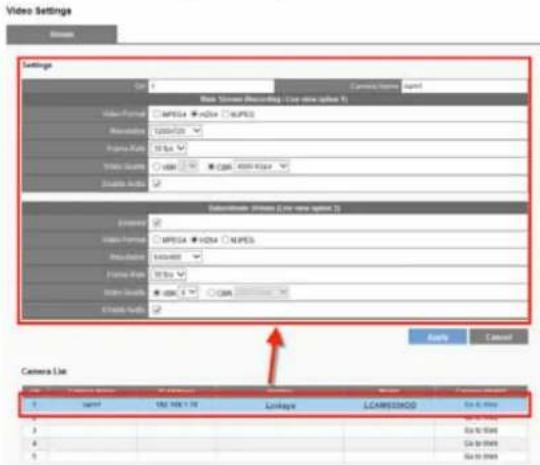Select H264 format for the substream

point(195,240)
